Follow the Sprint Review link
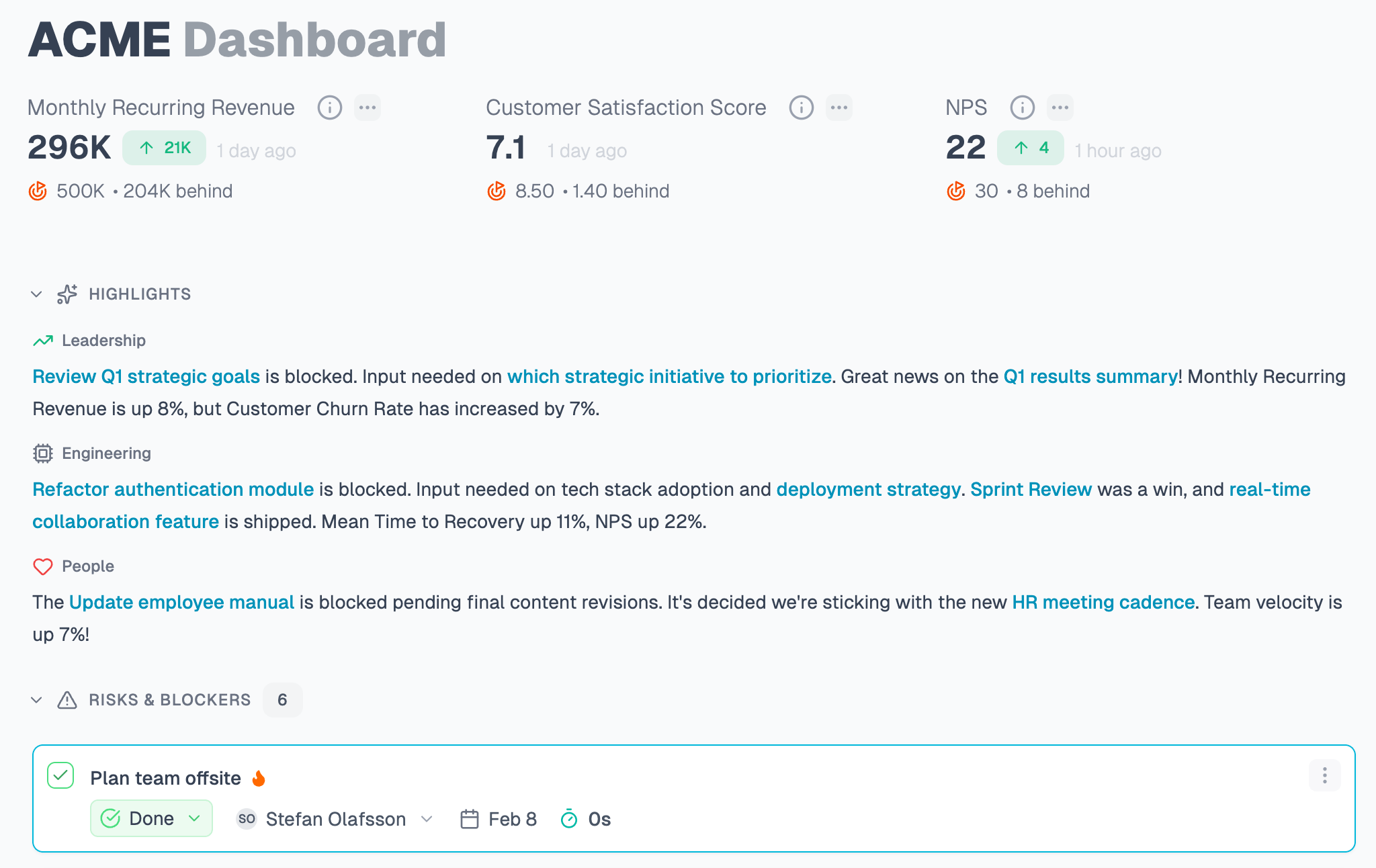 (x=1031, y=490)
